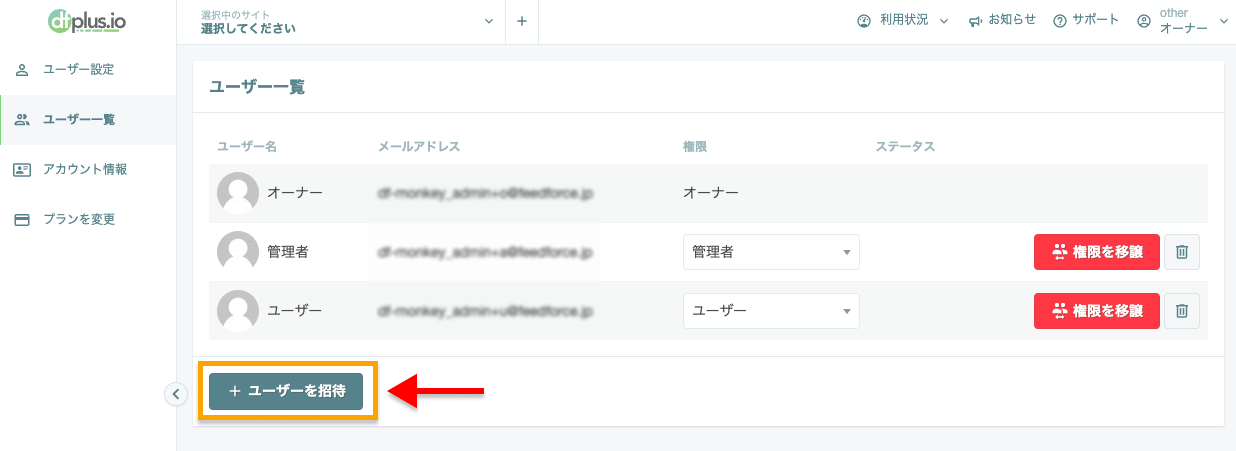Click the dfplus.io logo
The image size is (1236, 451).
(x=87, y=21)
